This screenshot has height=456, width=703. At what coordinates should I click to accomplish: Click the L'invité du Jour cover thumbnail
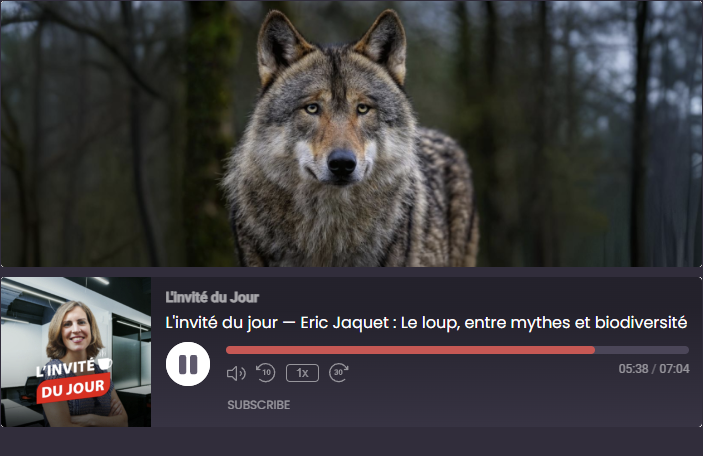(x=76, y=352)
